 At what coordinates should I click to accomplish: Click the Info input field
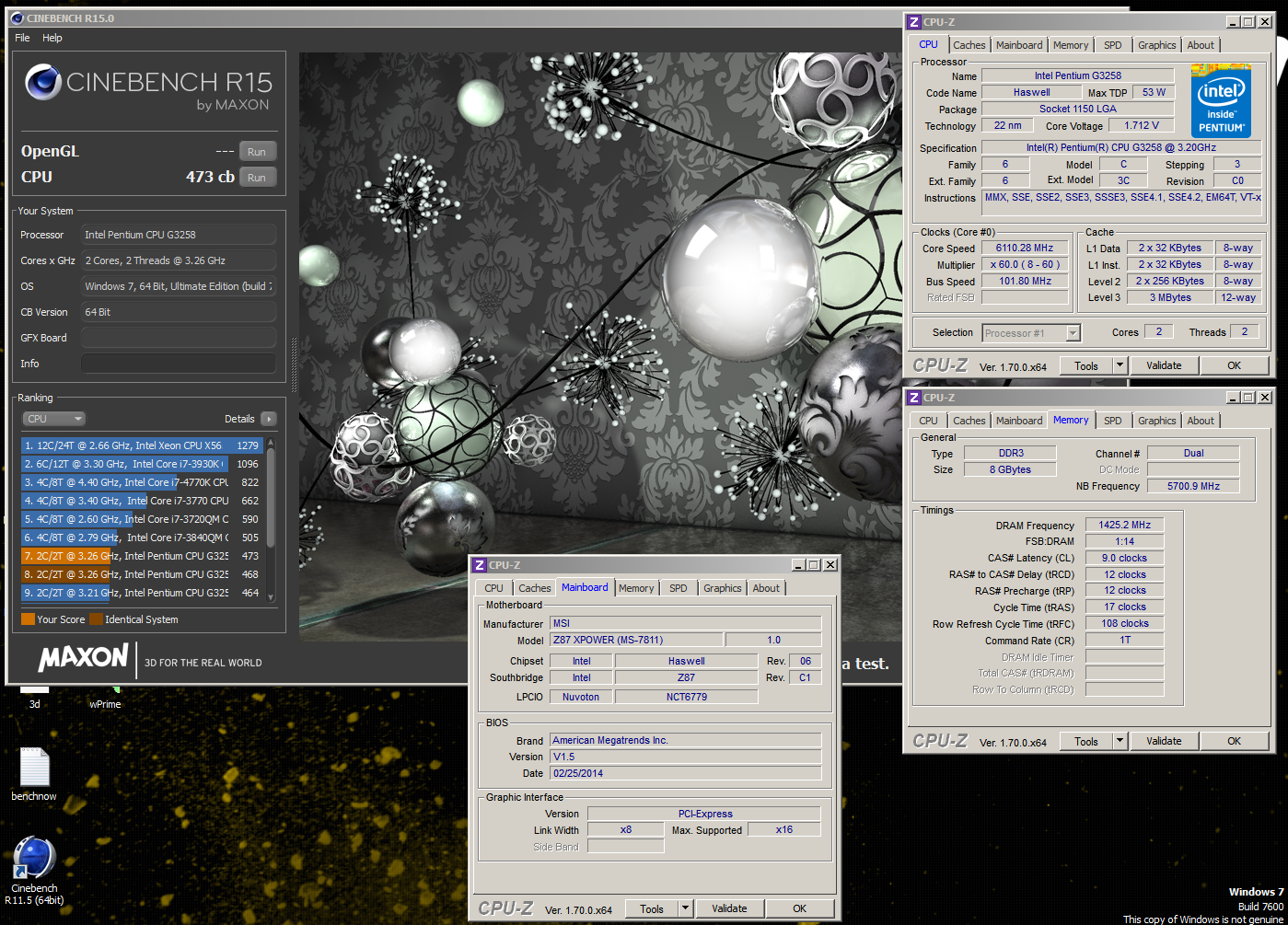pos(179,364)
